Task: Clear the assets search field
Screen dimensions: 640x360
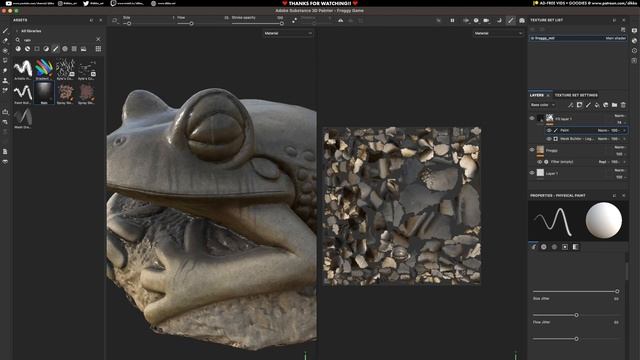Action: (98, 39)
